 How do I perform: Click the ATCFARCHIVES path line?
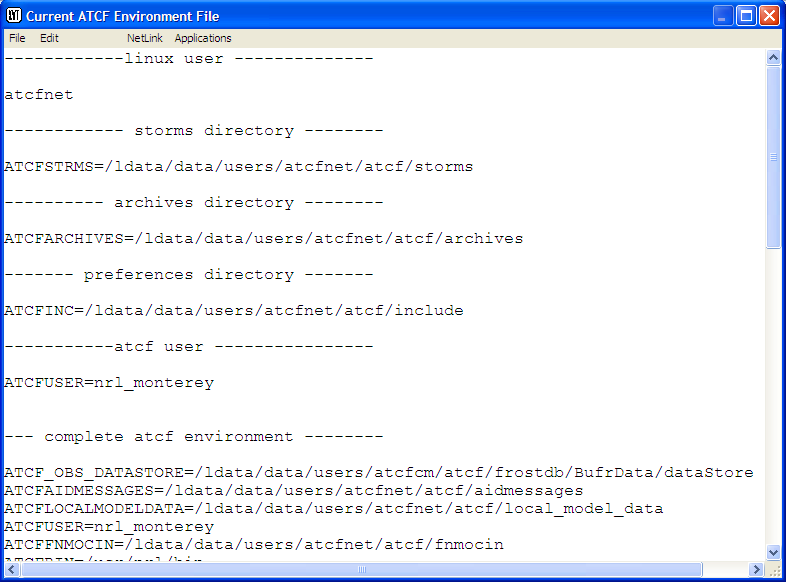(x=264, y=239)
